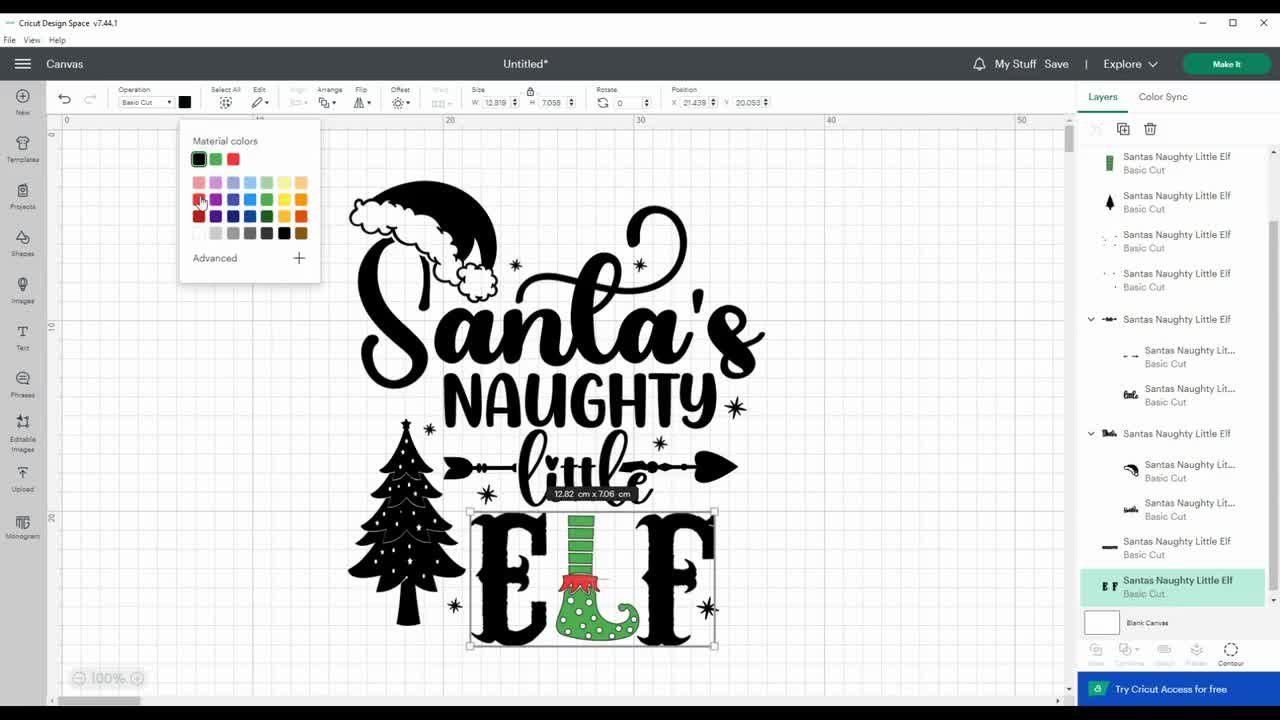Pick the red material color swatch
Image resolution: width=1280 pixels, height=720 pixels.
click(233, 159)
